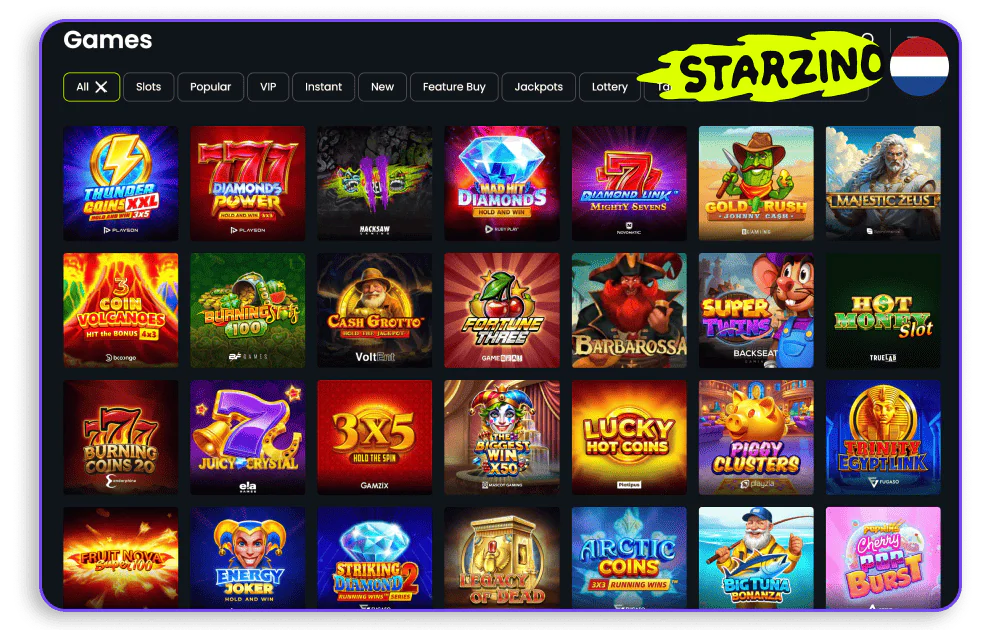Screen dimensions: 1000x630
Task: Show New games
Action: [382, 87]
